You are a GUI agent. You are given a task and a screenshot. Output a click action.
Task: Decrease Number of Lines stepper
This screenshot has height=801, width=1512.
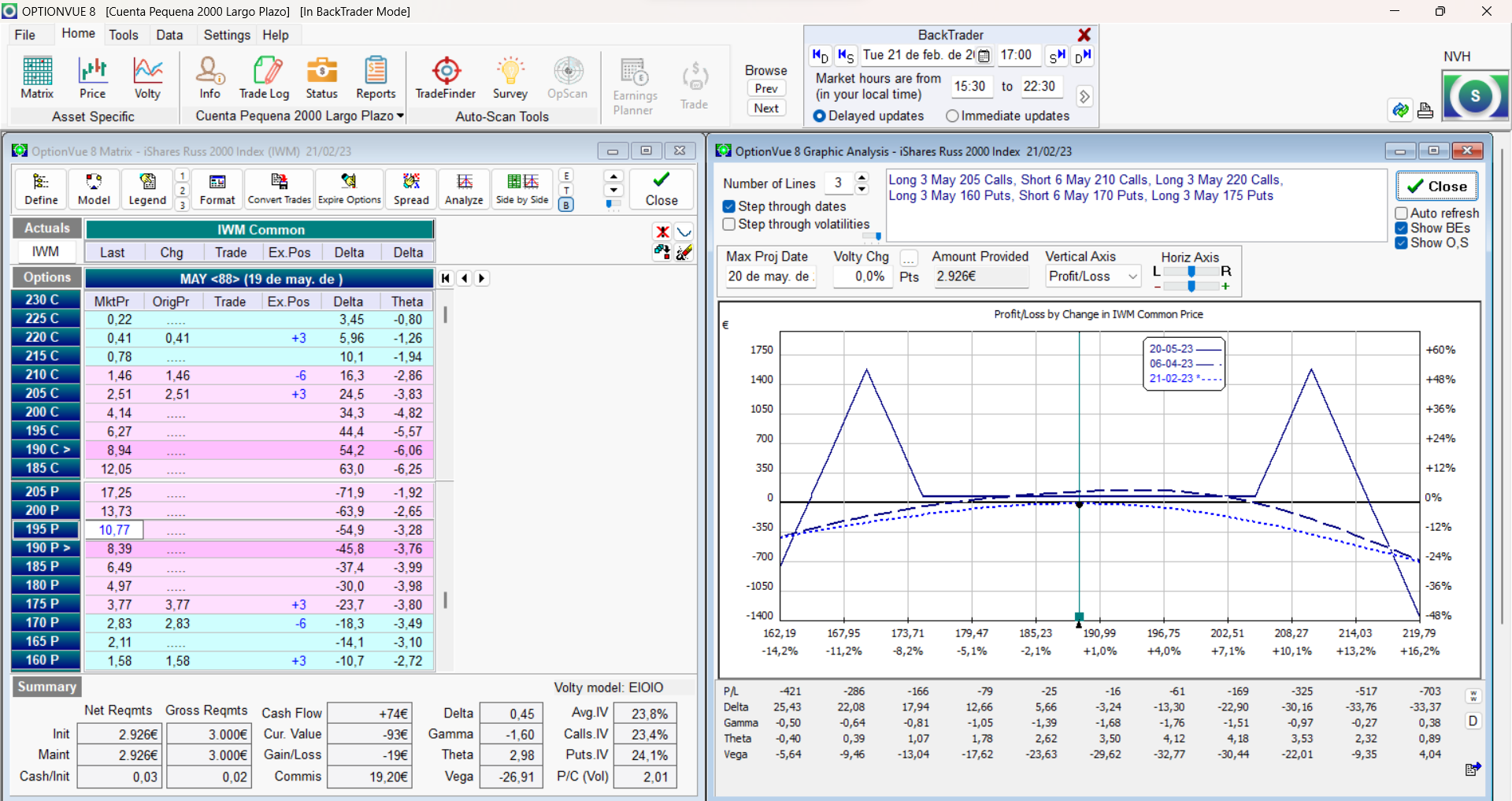click(x=862, y=189)
